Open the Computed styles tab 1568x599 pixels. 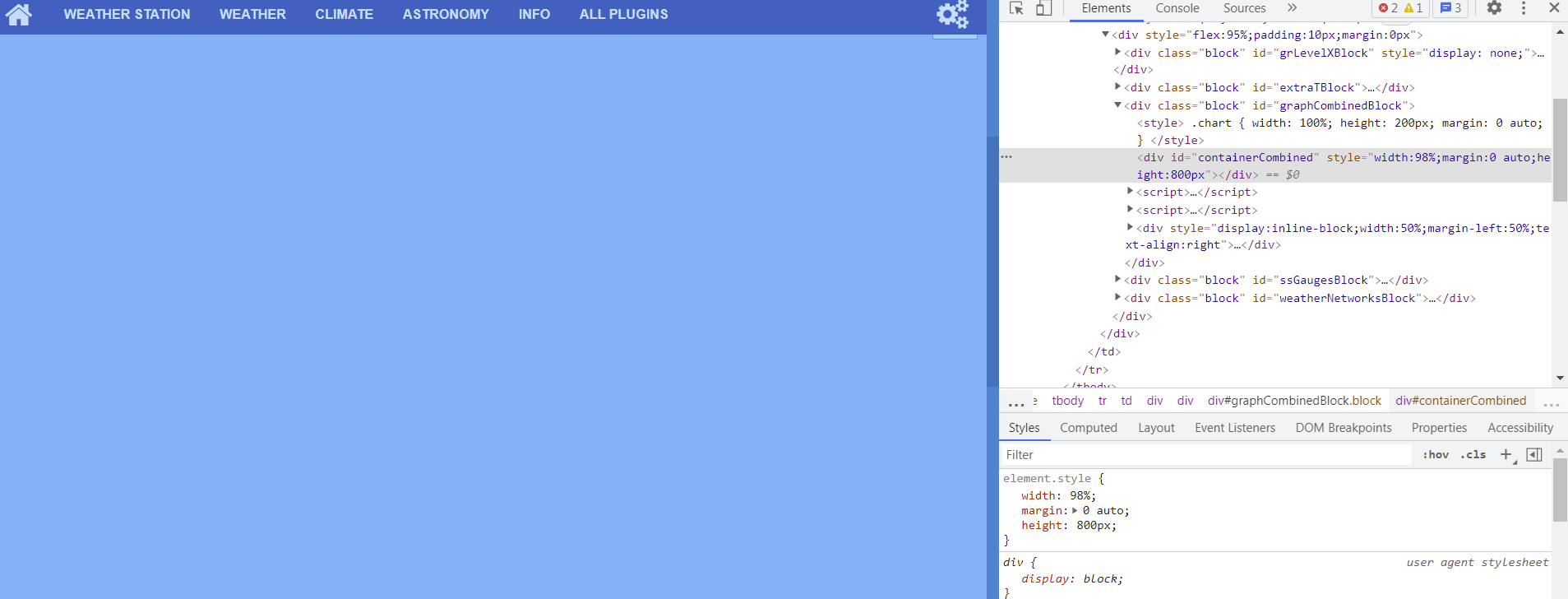click(x=1088, y=428)
